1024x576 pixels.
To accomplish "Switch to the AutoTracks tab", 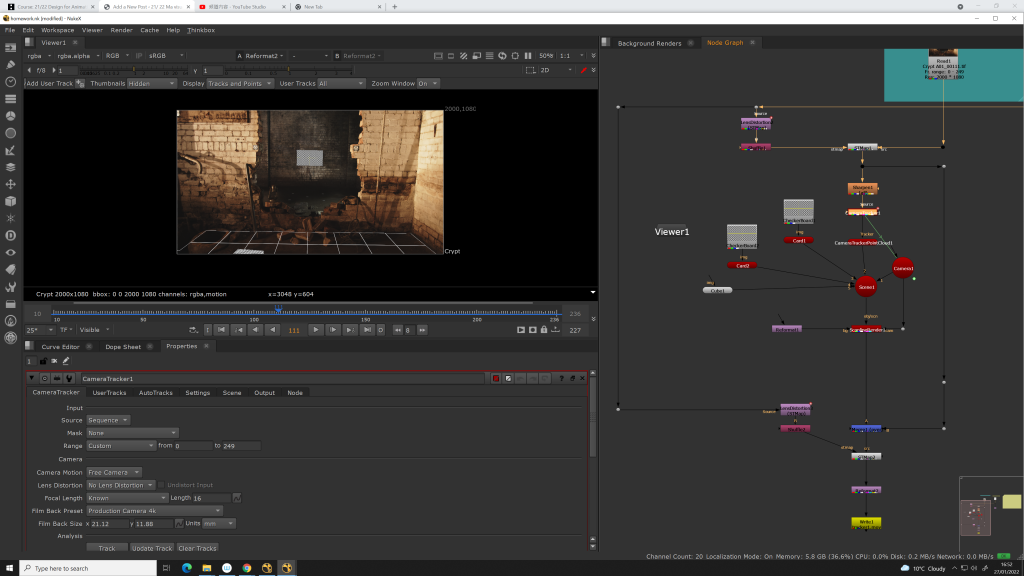I will [155, 393].
